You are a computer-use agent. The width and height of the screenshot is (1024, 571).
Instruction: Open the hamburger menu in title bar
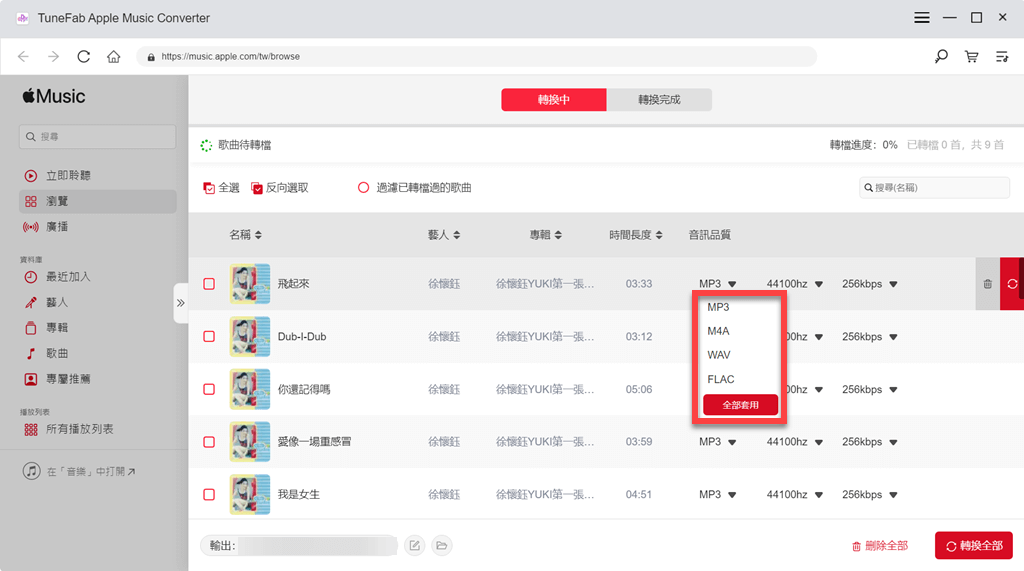921,18
